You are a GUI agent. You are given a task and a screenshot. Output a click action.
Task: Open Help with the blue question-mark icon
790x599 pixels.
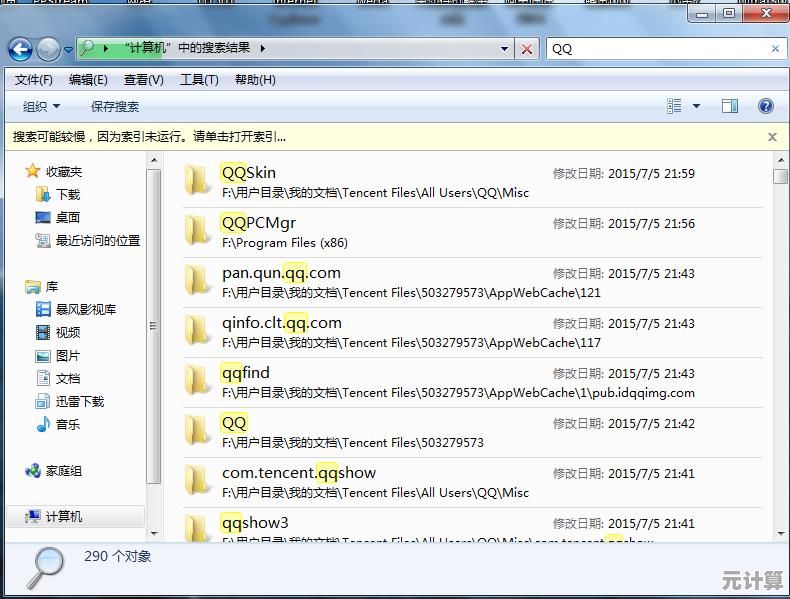pyautogui.click(x=765, y=106)
